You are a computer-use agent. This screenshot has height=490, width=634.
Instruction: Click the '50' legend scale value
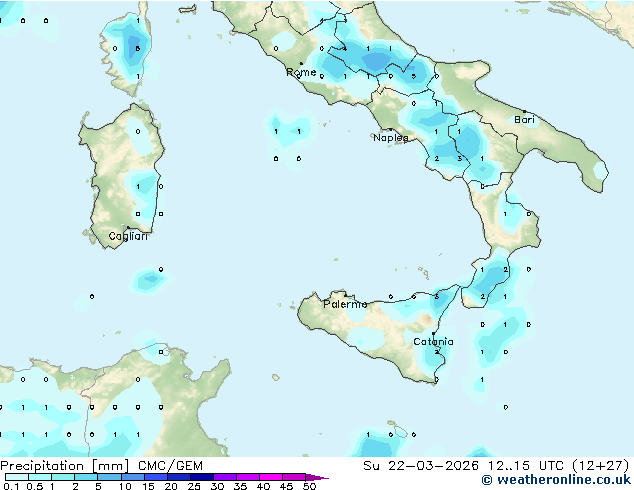coord(309,486)
